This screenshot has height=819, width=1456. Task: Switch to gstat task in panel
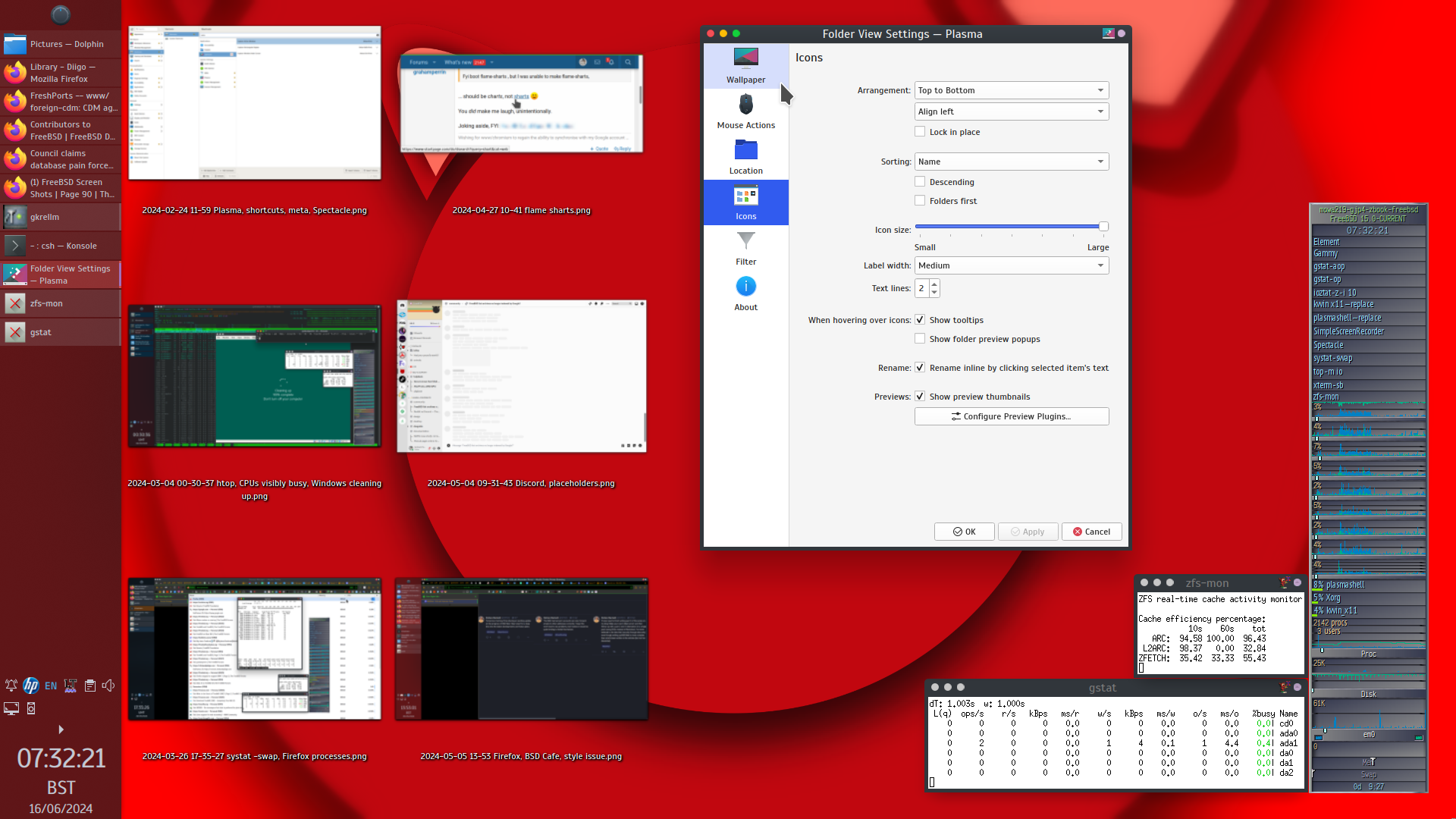[x=61, y=332]
